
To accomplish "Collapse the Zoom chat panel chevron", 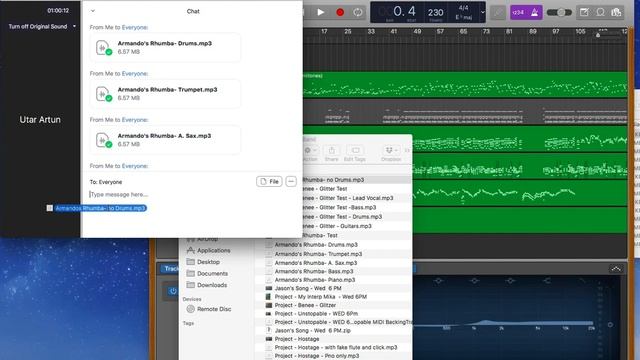I will [93, 11].
